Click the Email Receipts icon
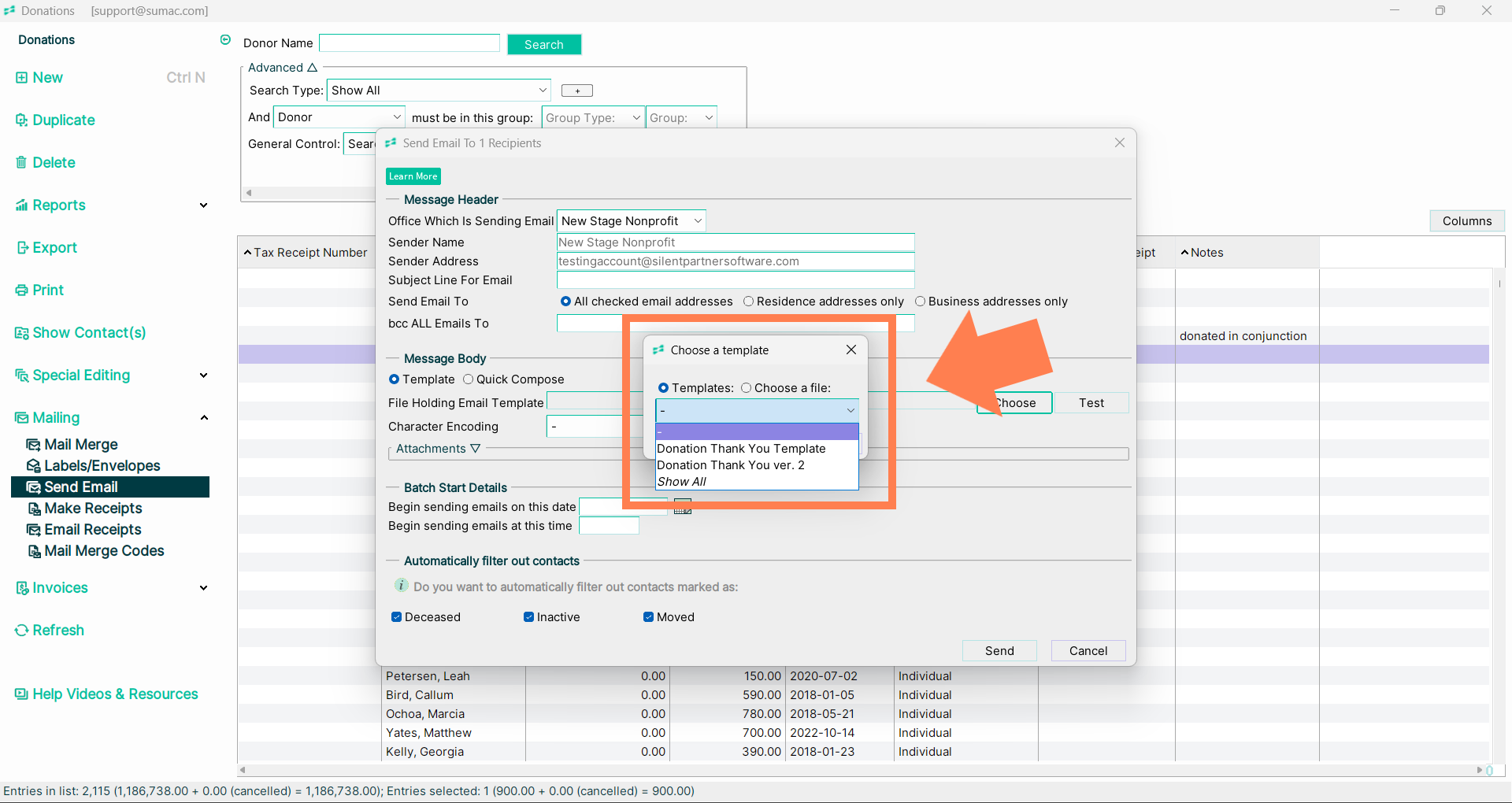Viewport: 1512px width, 803px height. coord(33,530)
